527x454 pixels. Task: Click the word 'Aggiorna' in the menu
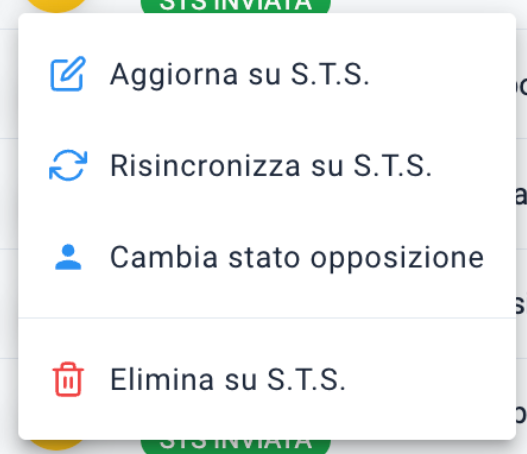pyautogui.click(x=174, y=76)
